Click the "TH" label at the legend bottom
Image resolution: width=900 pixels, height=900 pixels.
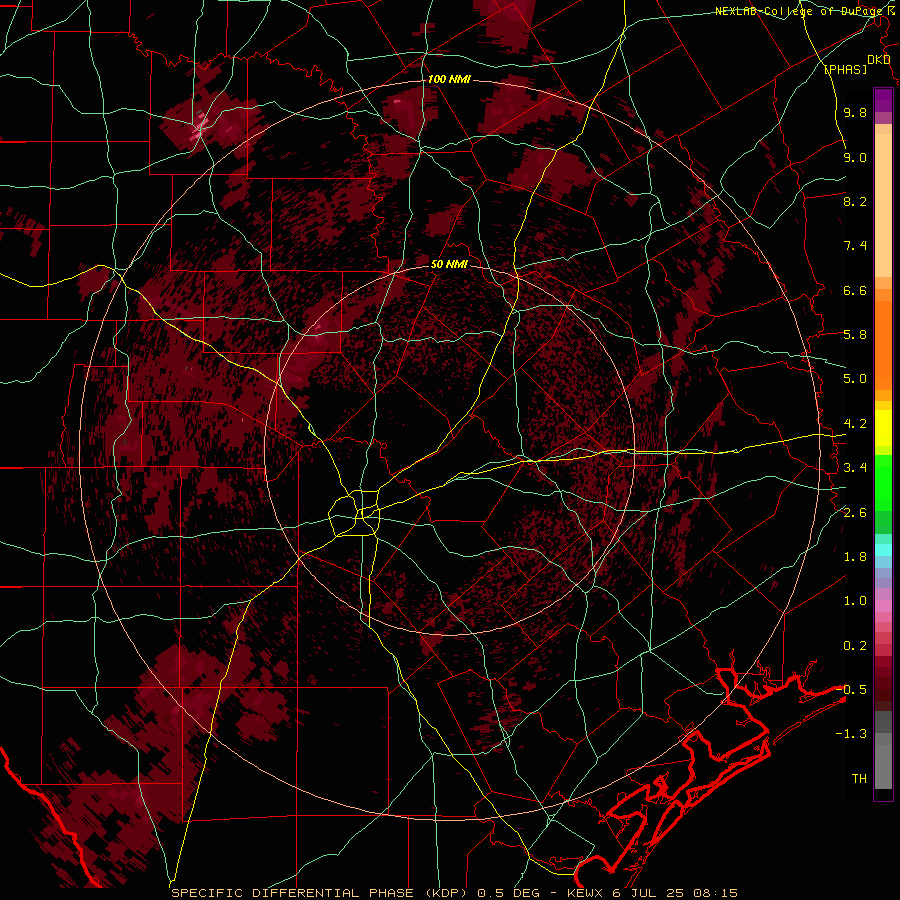coord(859,779)
